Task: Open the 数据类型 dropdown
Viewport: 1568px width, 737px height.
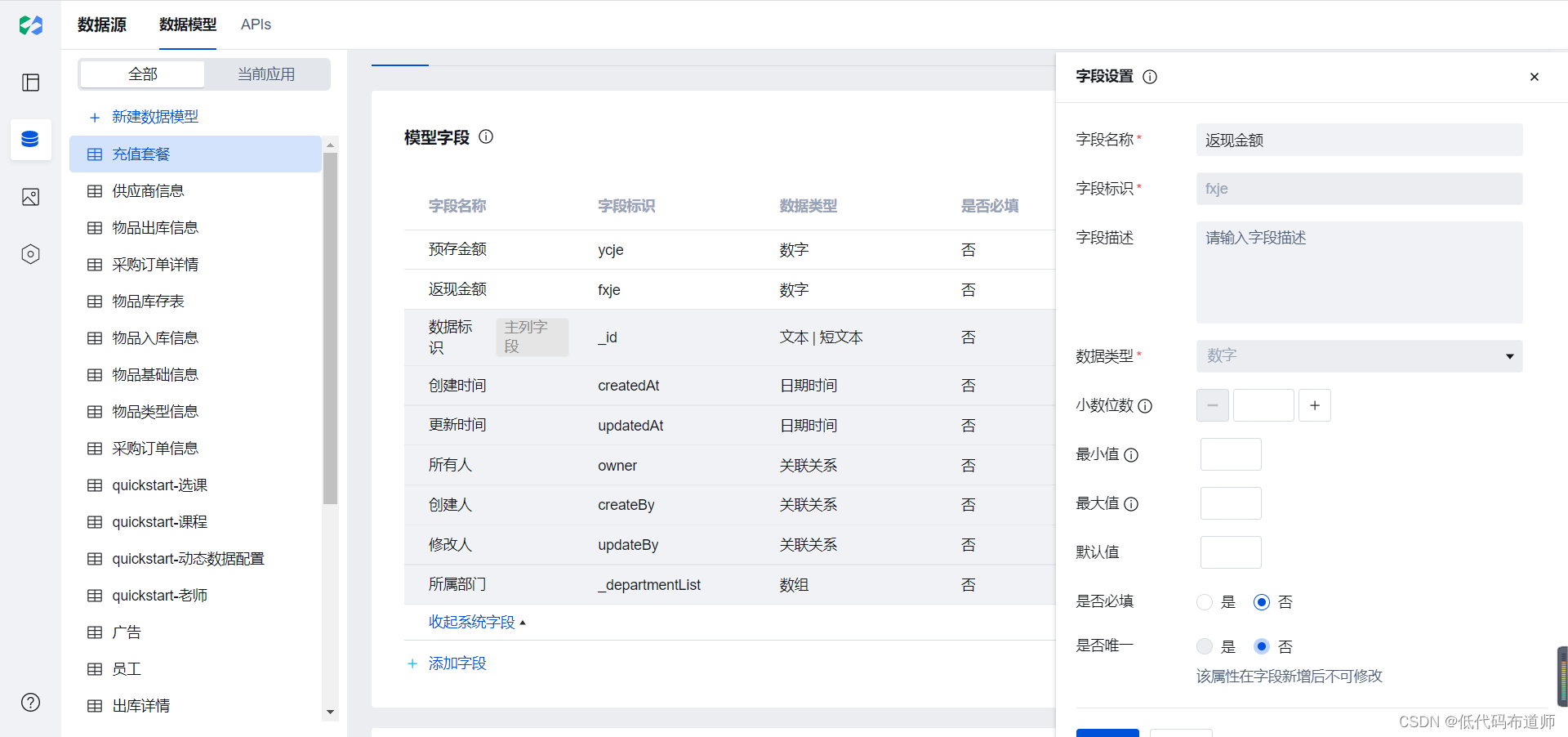Action: [x=1360, y=356]
